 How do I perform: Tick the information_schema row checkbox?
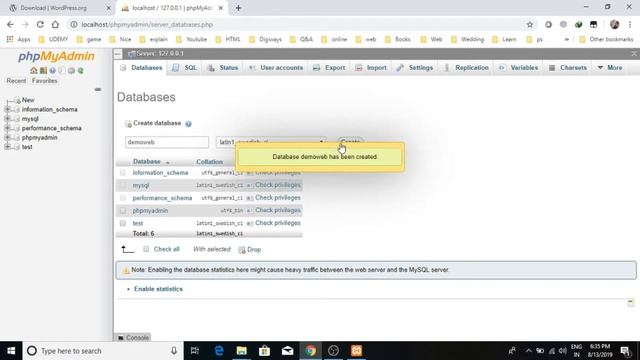pyautogui.click(x=123, y=173)
